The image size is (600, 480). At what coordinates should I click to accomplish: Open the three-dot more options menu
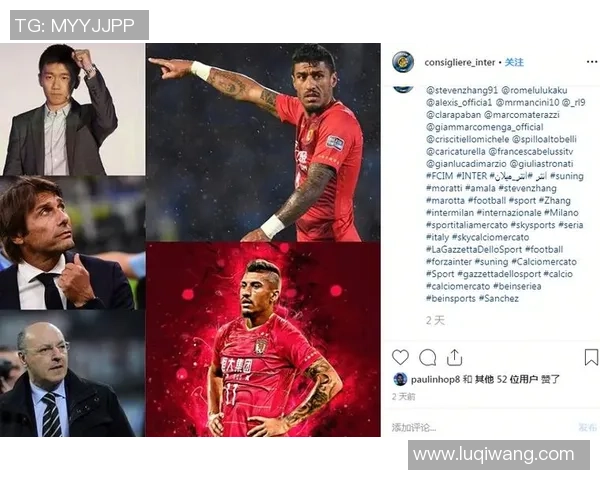tap(592, 62)
